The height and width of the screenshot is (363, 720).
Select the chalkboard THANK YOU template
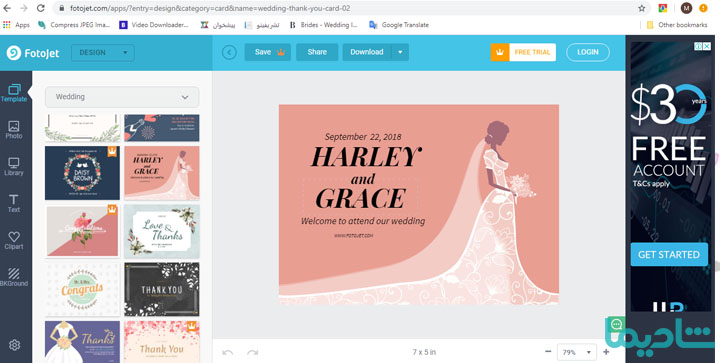162,289
